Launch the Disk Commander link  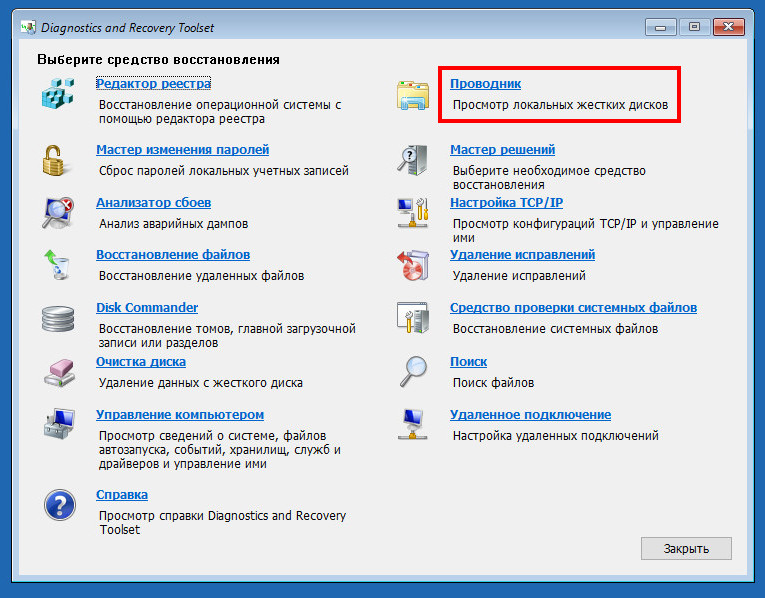point(147,307)
